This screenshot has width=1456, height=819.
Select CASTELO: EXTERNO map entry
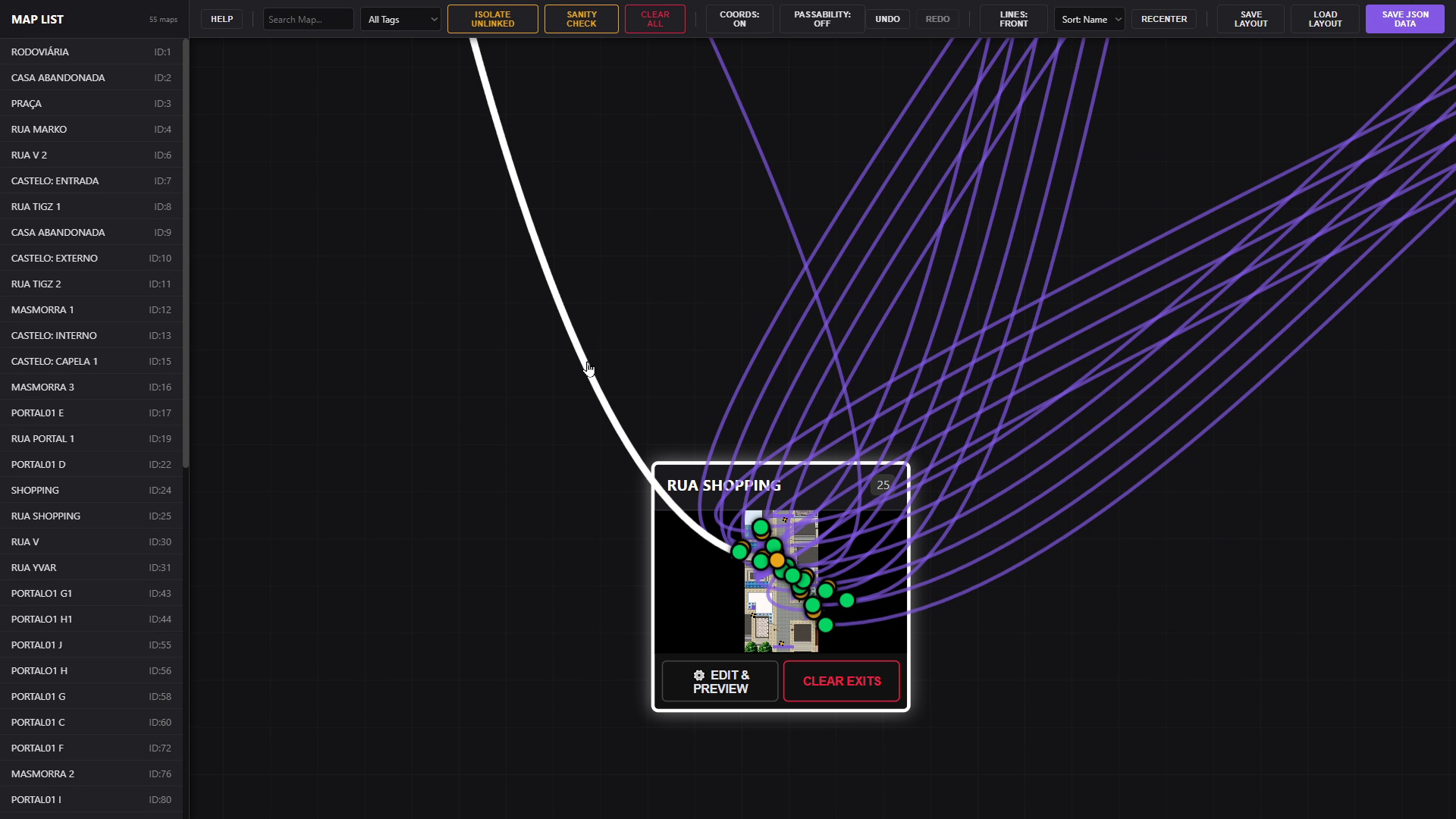pos(91,258)
